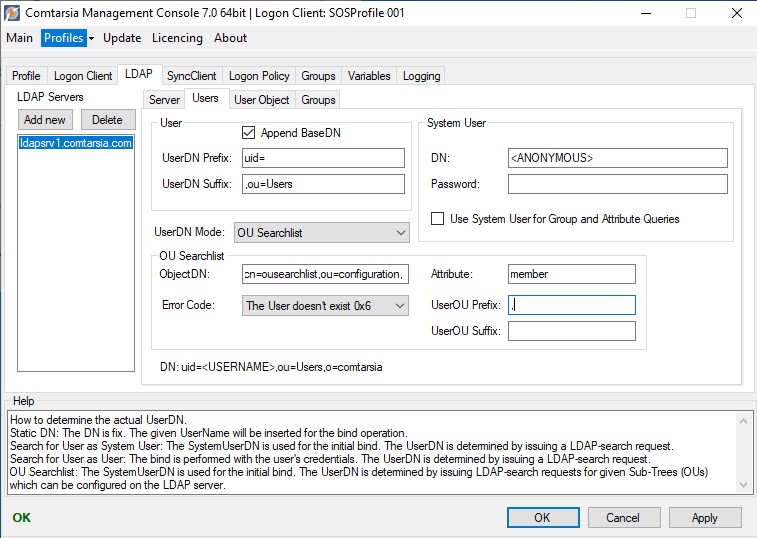Open the UserDN Mode dropdown
Image resolution: width=757 pixels, height=538 pixels.
click(321, 232)
